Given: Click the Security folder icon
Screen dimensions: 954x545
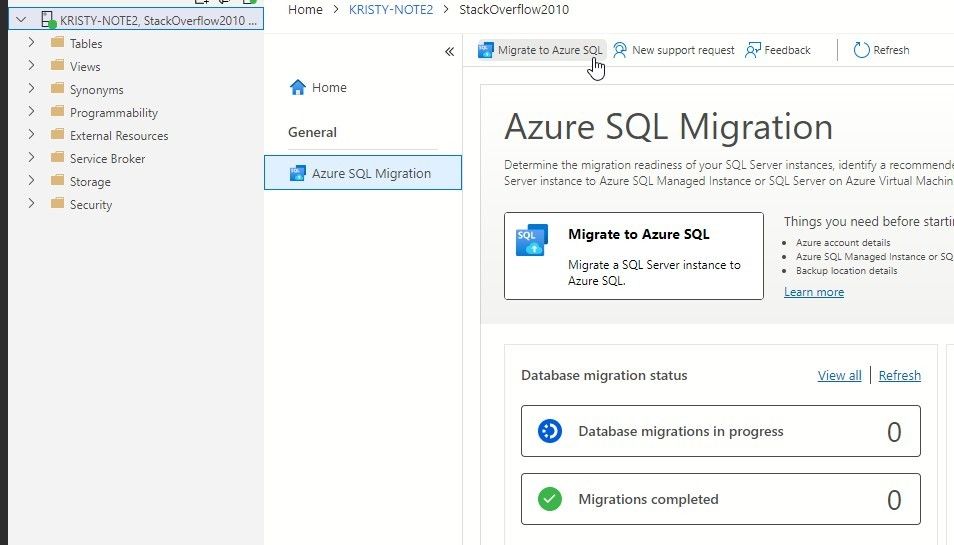Looking at the screenshot, I should [57, 203].
